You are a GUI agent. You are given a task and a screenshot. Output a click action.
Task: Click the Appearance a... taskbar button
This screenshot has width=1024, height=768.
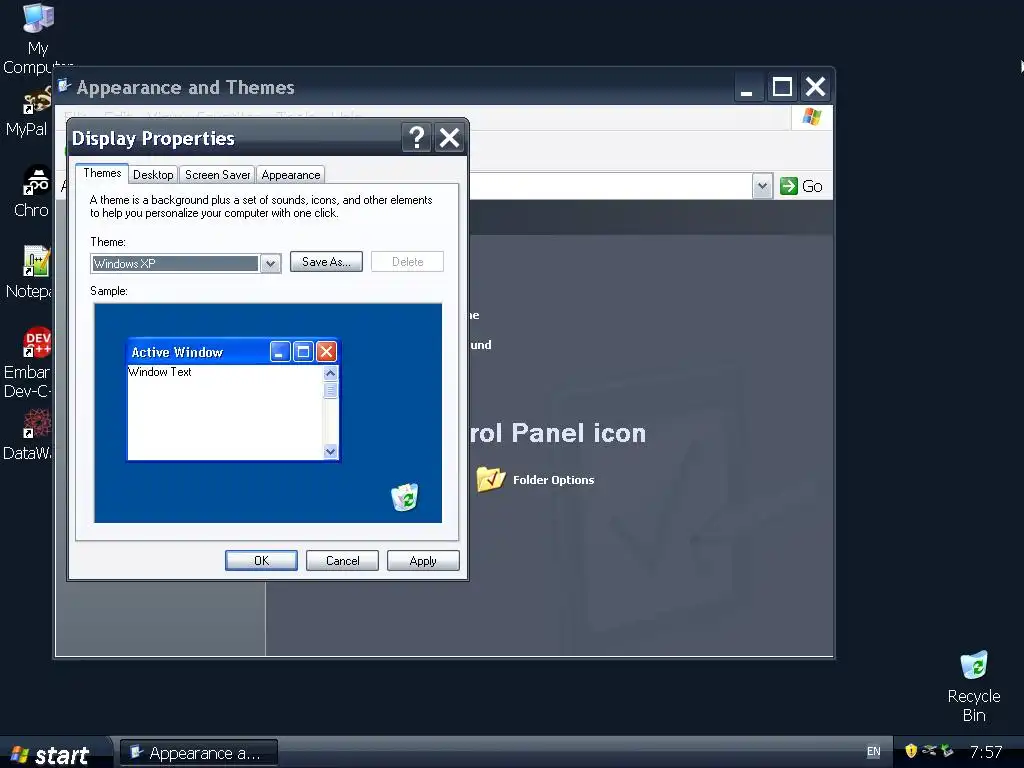tap(199, 753)
